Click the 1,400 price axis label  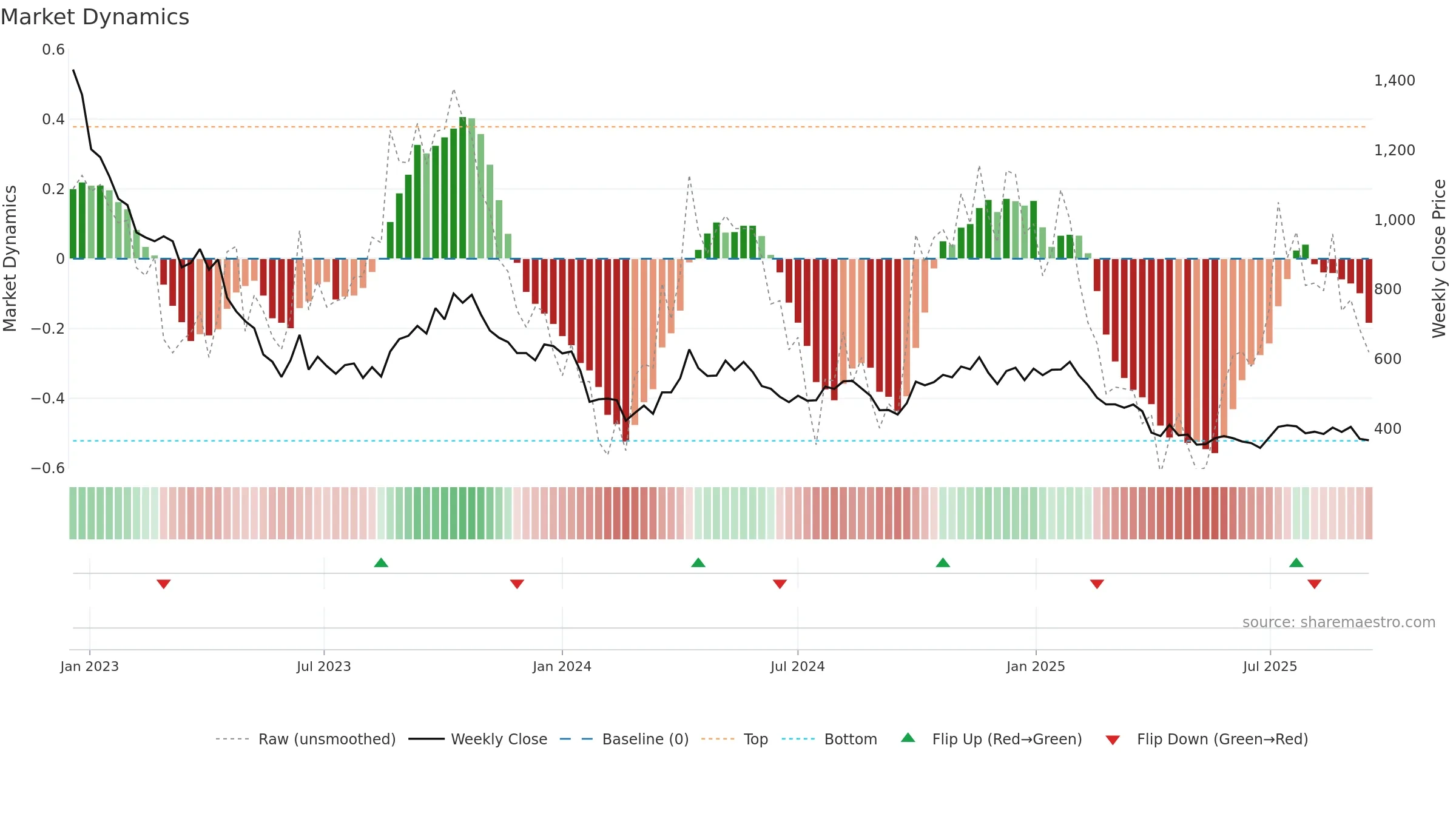coord(1395,80)
